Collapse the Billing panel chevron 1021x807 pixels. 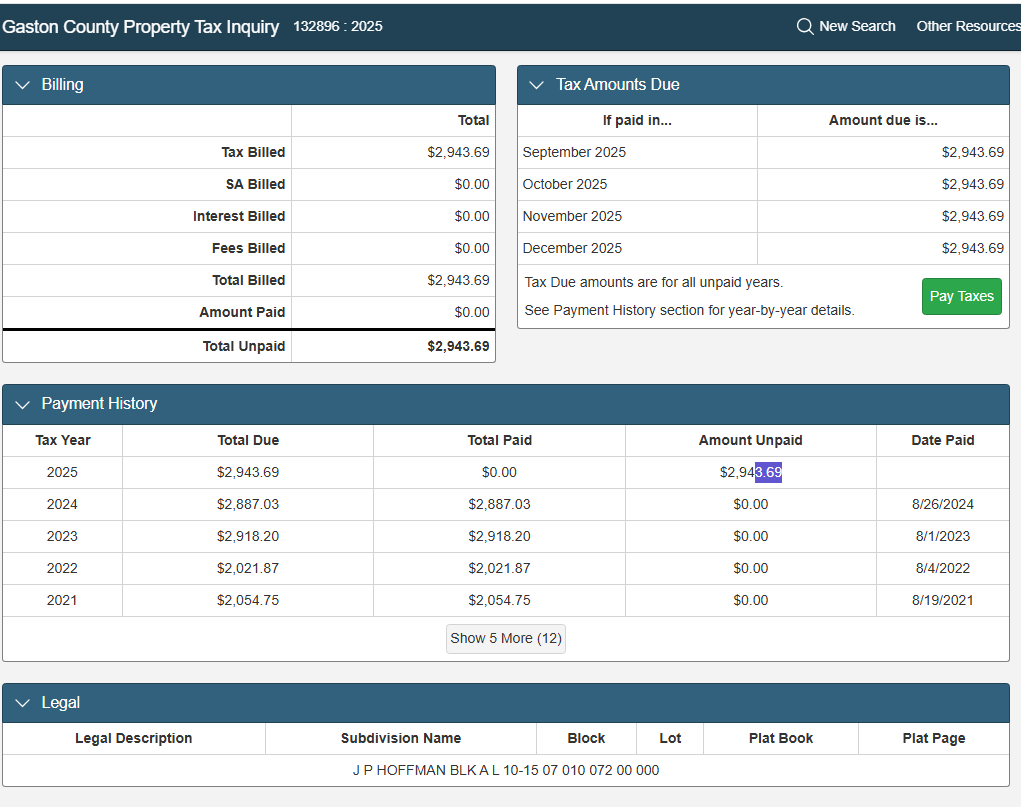23,85
